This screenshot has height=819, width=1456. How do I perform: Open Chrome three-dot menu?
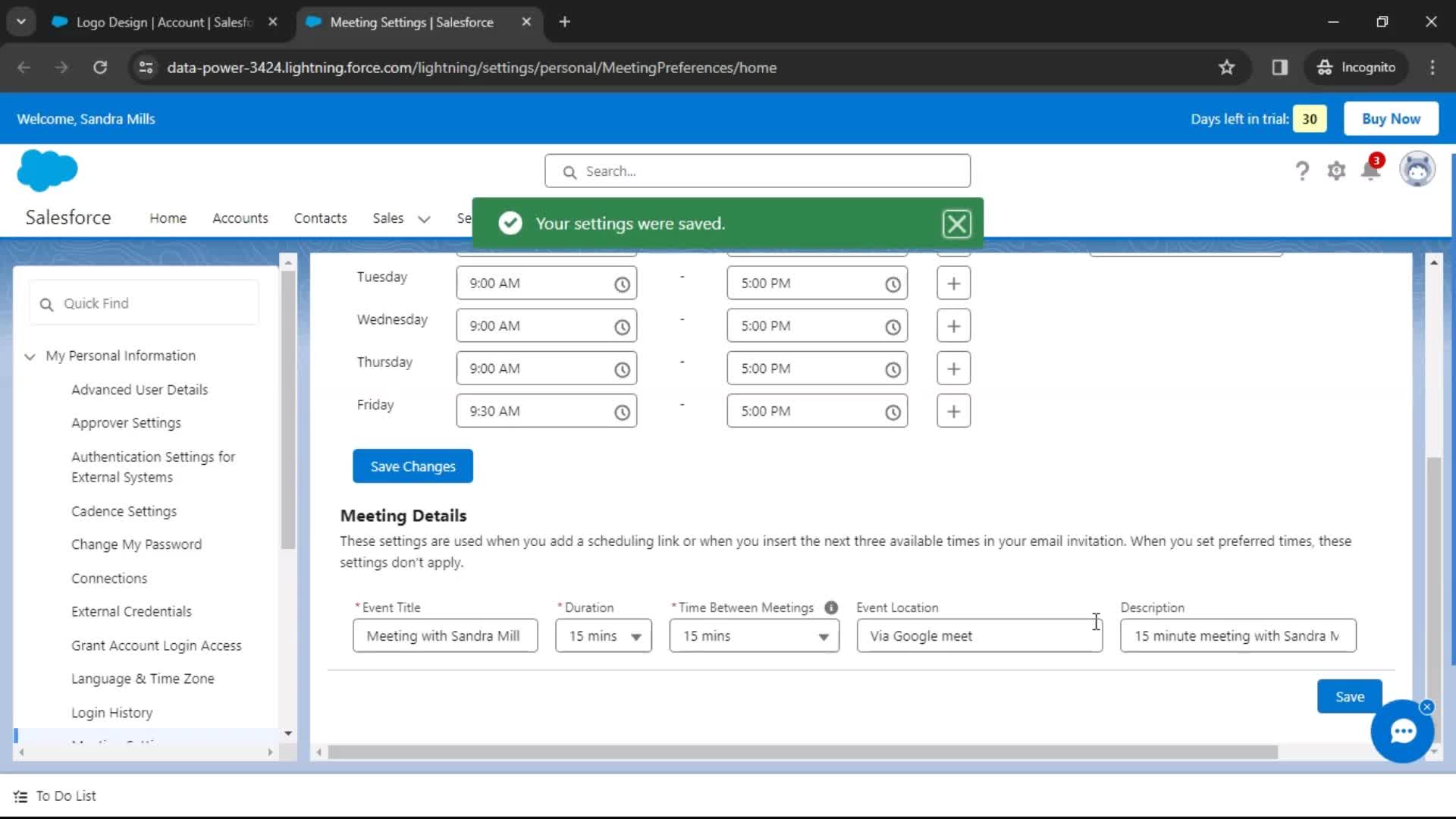coord(1432,67)
